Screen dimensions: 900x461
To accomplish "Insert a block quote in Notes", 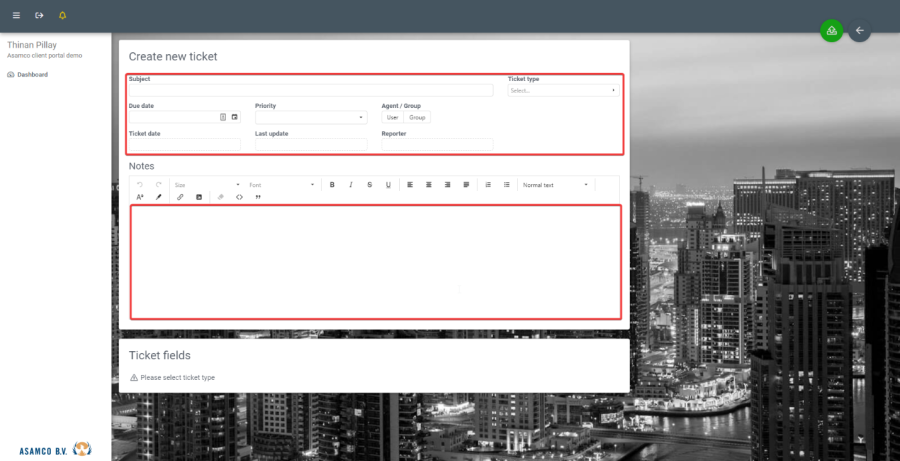I will pyautogui.click(x=258, y=197).
